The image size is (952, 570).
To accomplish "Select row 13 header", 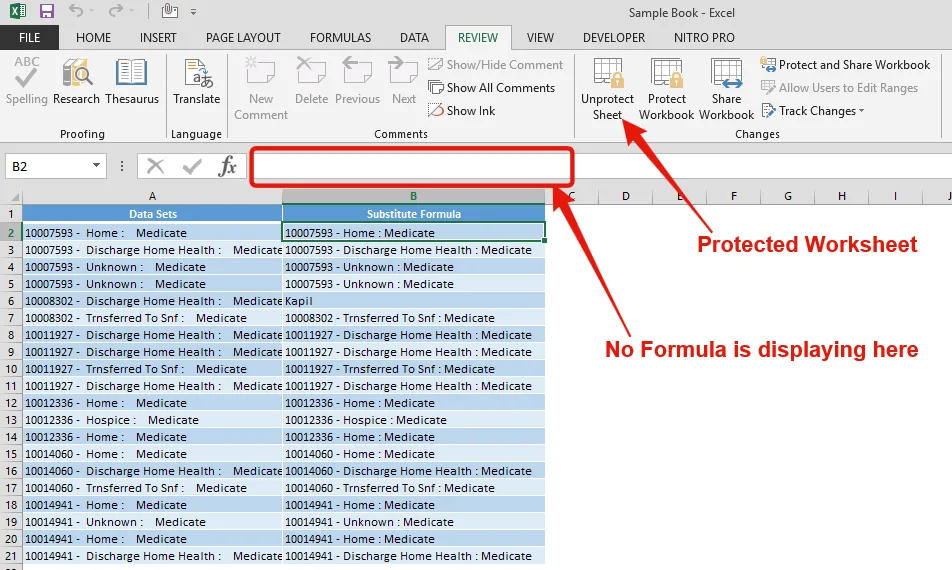I will click(x=11, y=420).
